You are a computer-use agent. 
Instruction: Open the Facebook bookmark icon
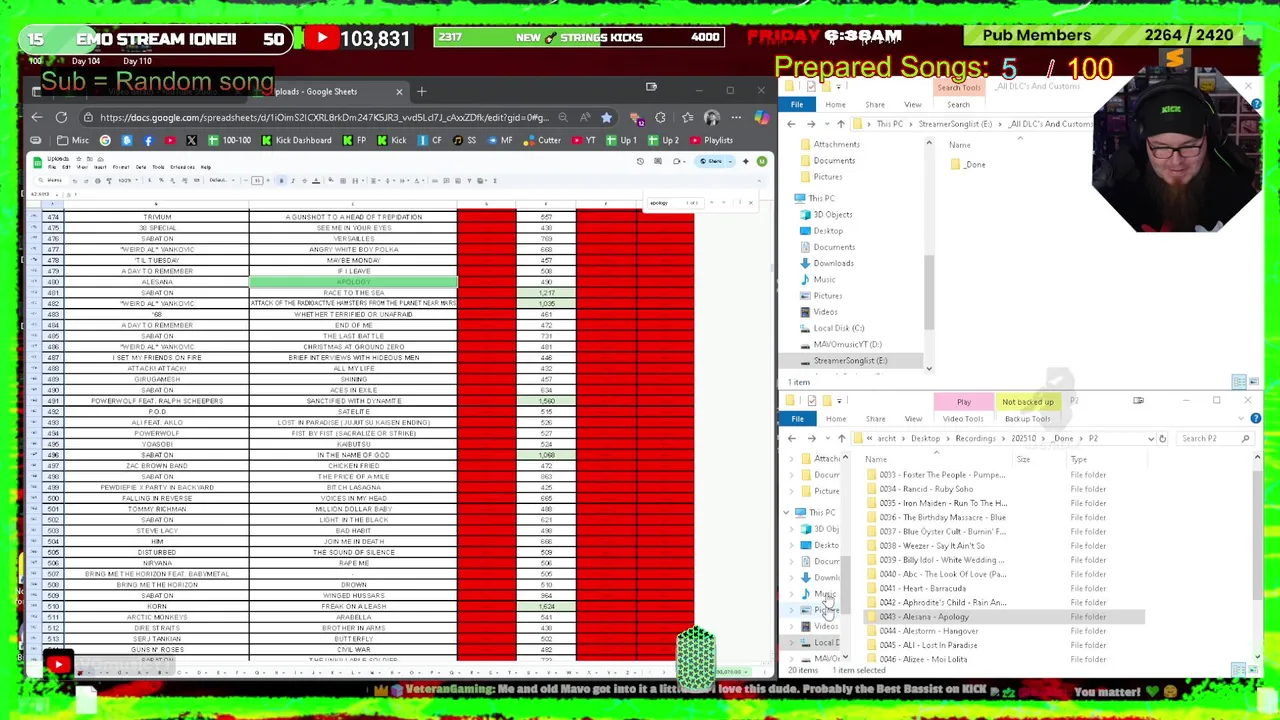pos(148,140)
